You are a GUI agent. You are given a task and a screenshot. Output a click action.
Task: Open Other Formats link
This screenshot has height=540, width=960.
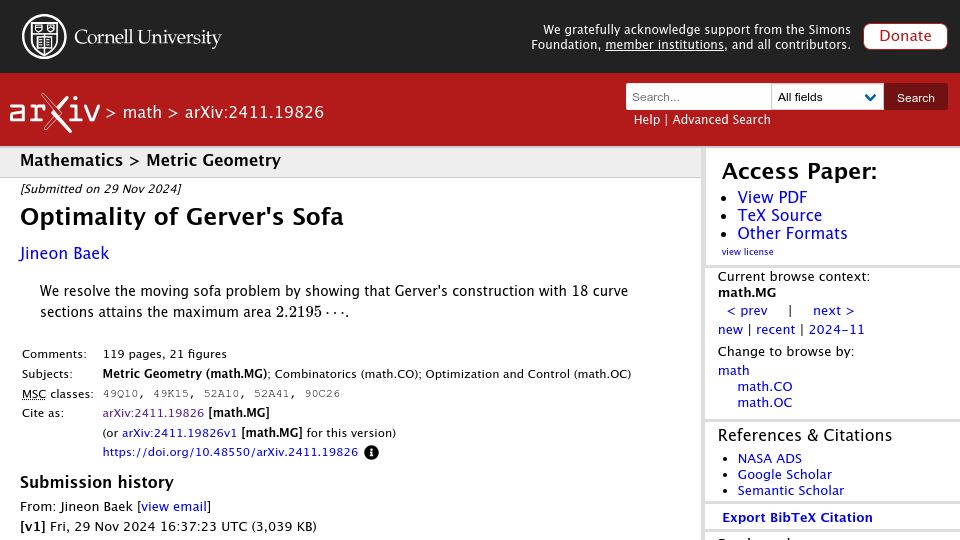792,233
